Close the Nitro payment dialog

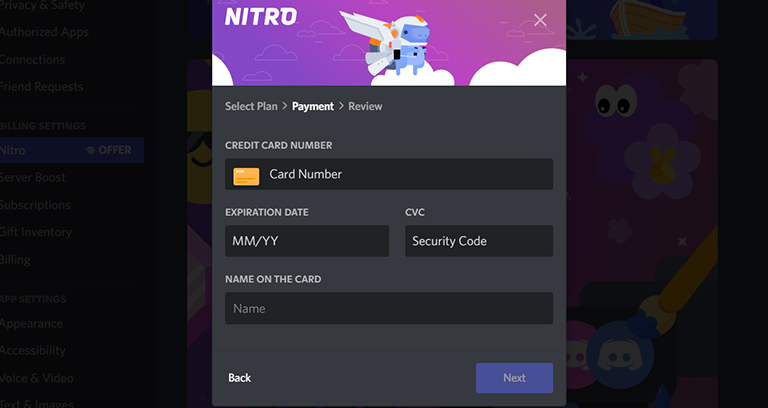coord(540,20)
